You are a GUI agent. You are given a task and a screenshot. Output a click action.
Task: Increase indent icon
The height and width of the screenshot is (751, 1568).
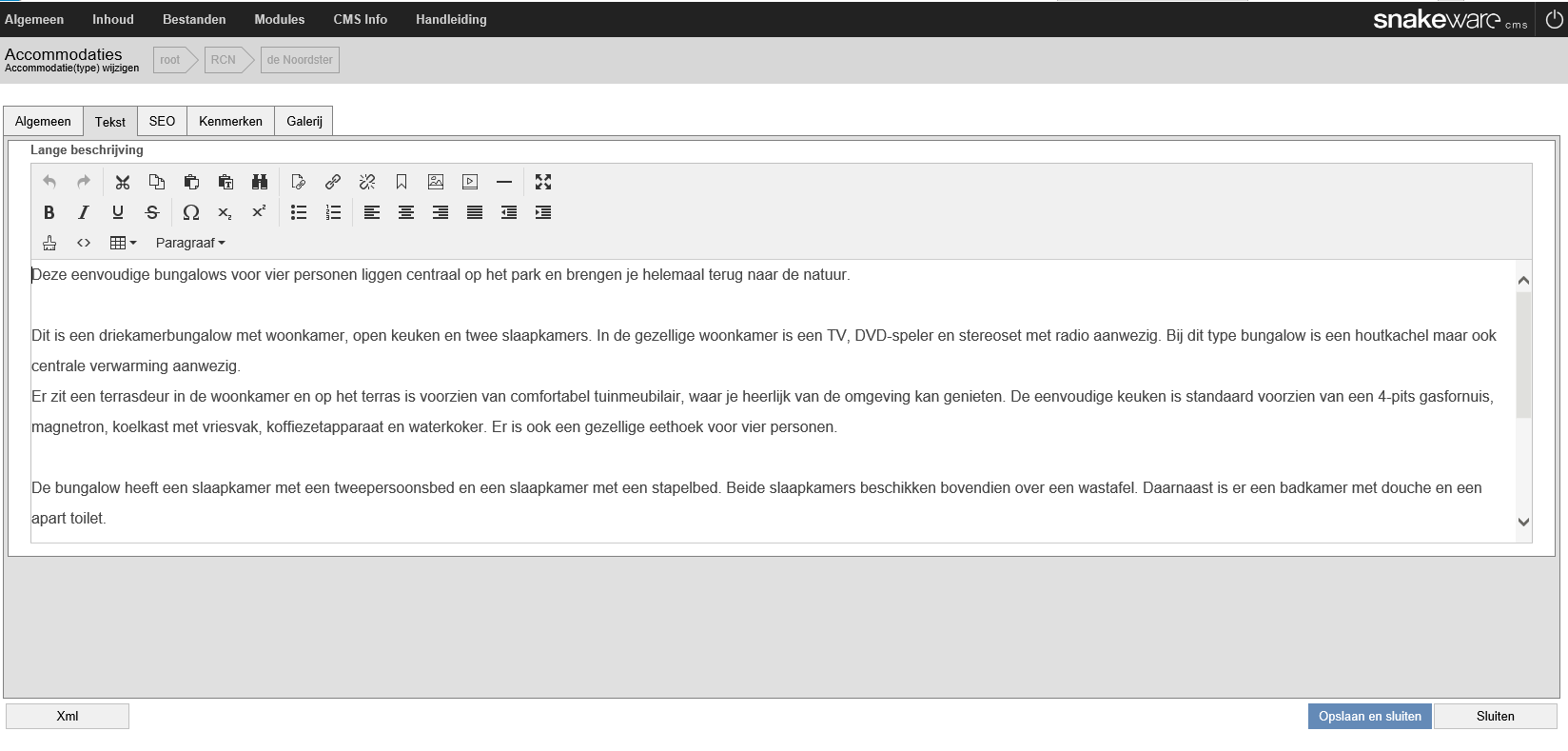(543, 212)
